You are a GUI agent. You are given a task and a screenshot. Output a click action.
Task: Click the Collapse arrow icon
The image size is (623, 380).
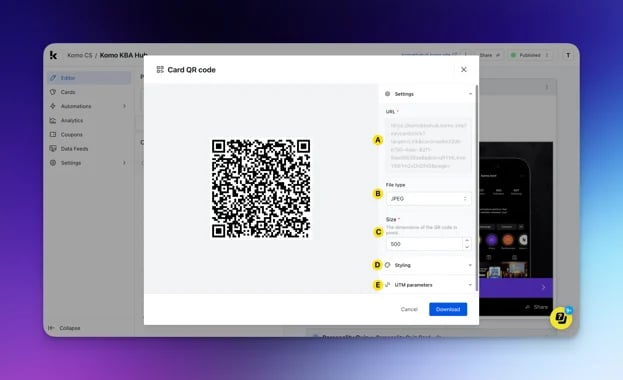coord(51,328)
